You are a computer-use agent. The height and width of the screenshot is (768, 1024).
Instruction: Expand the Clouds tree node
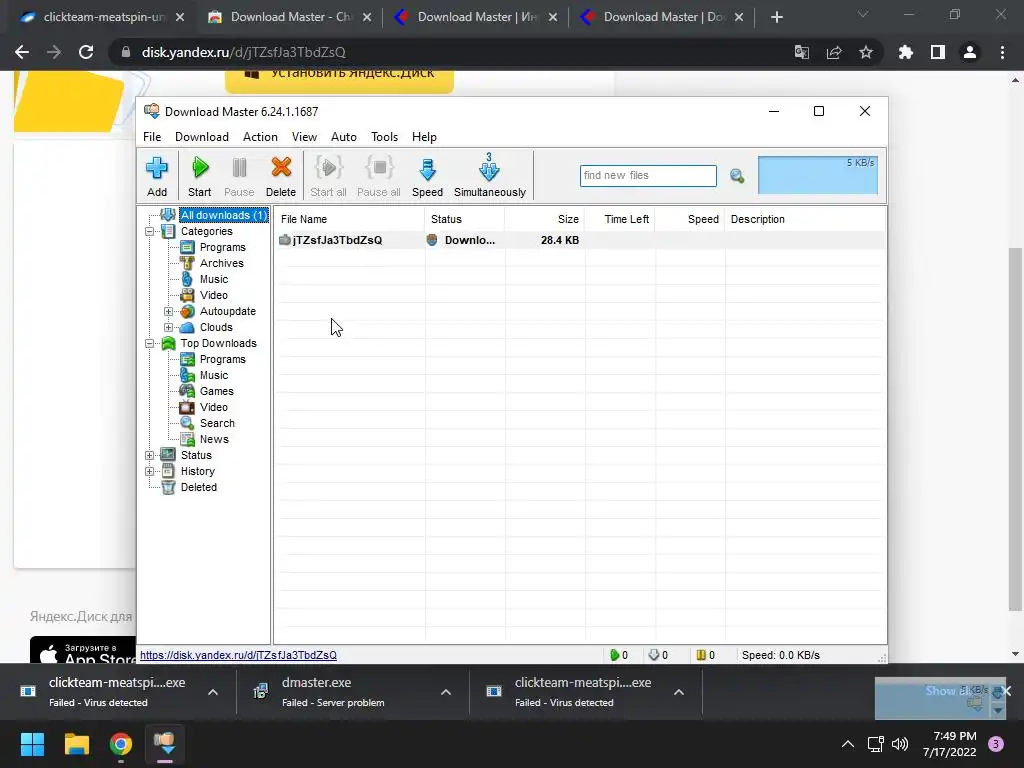168,327
